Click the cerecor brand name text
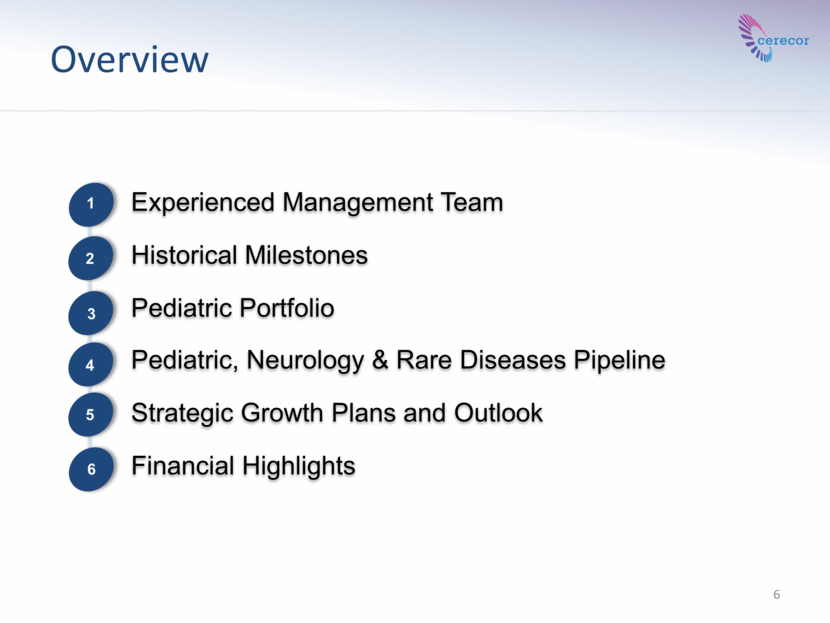This screenshot has width=830, height=623. [783, 41]
